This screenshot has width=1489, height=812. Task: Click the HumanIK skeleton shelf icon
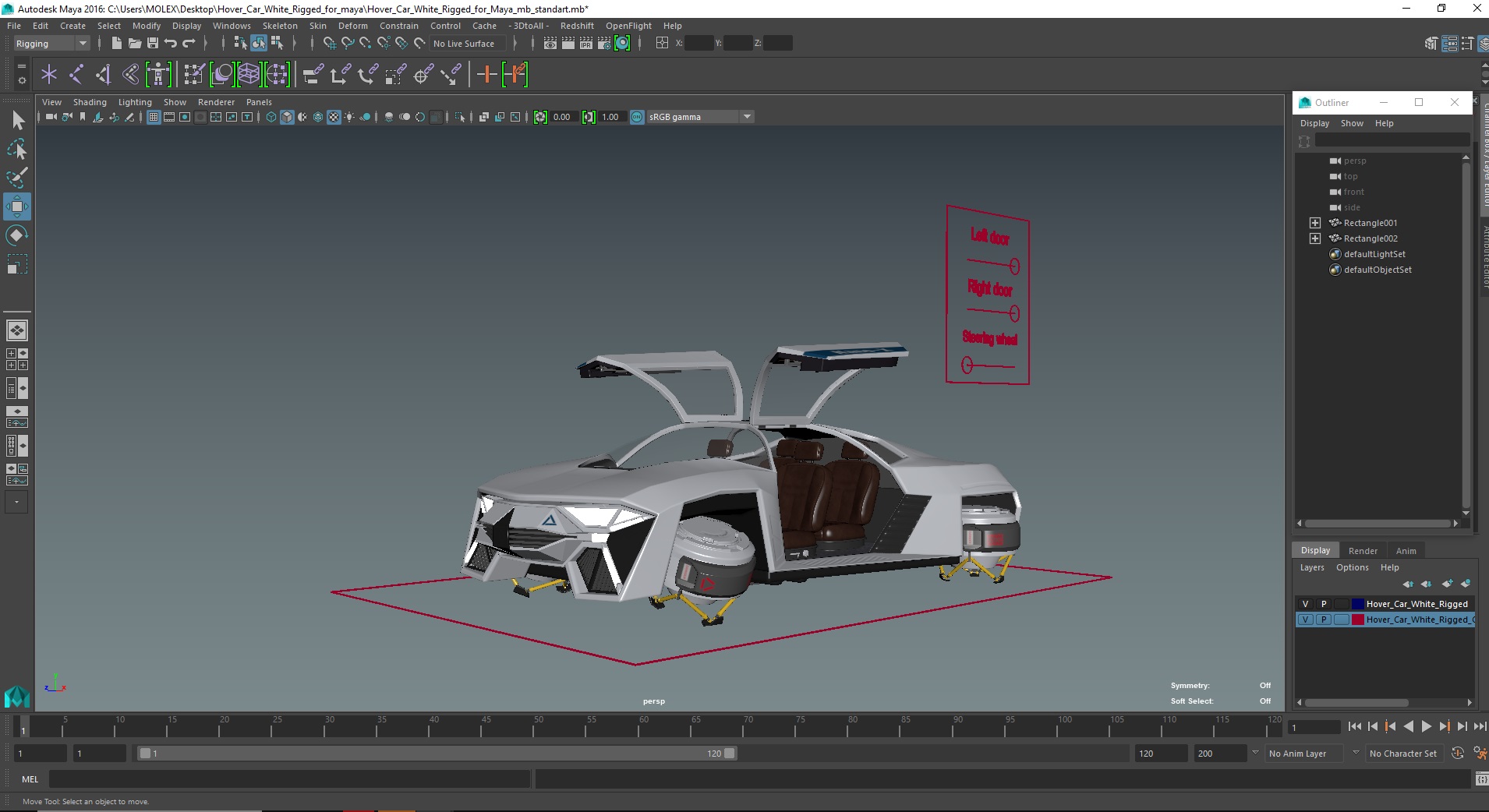click(158, 75)
